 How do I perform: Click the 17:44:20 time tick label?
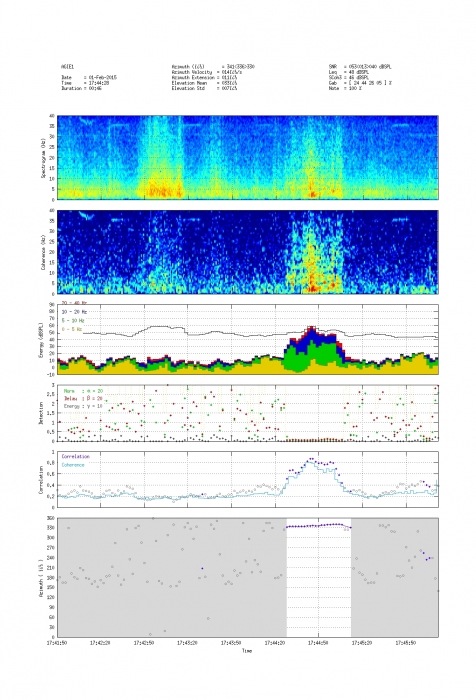coord(275,643)
